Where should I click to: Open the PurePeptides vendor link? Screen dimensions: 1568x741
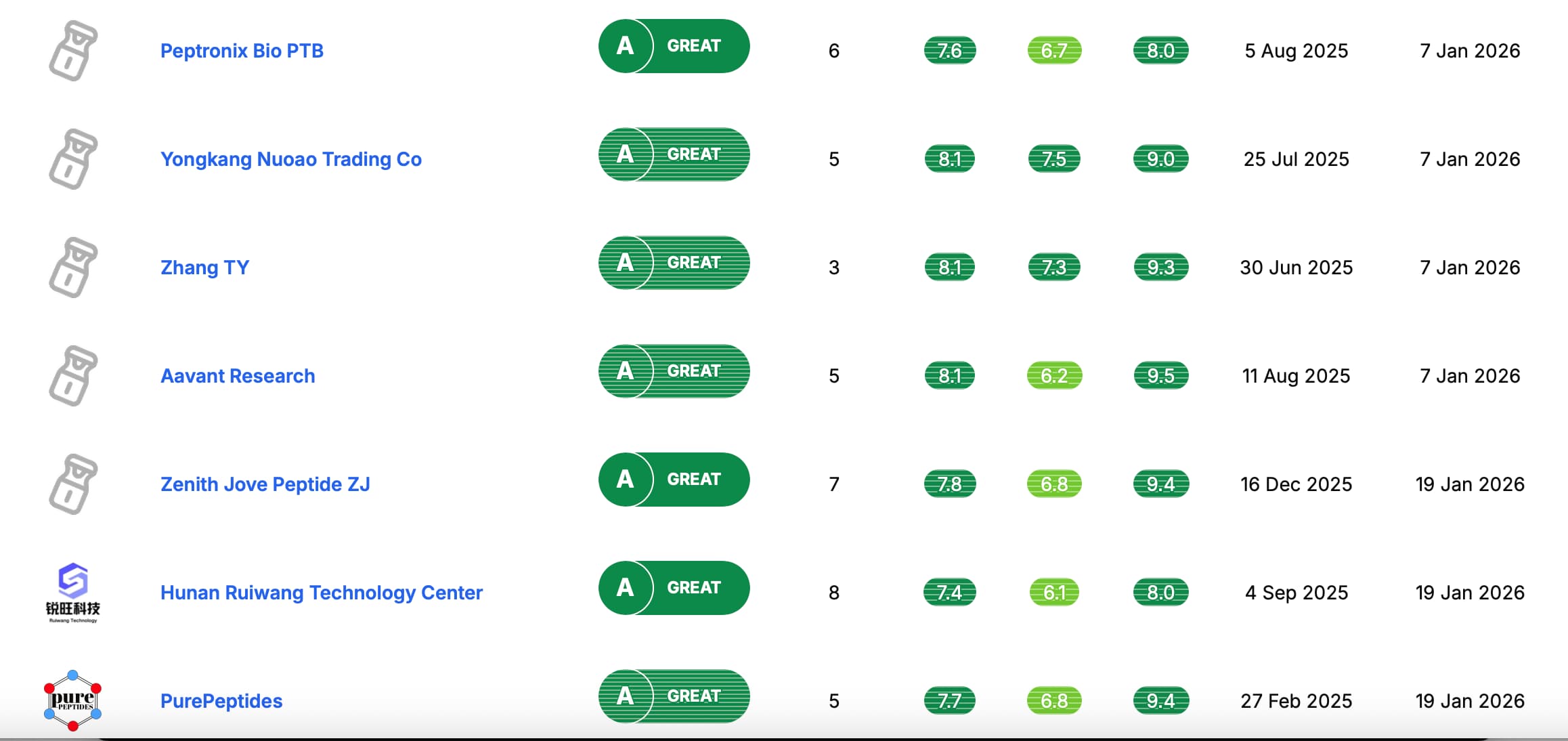pos(221,701)
